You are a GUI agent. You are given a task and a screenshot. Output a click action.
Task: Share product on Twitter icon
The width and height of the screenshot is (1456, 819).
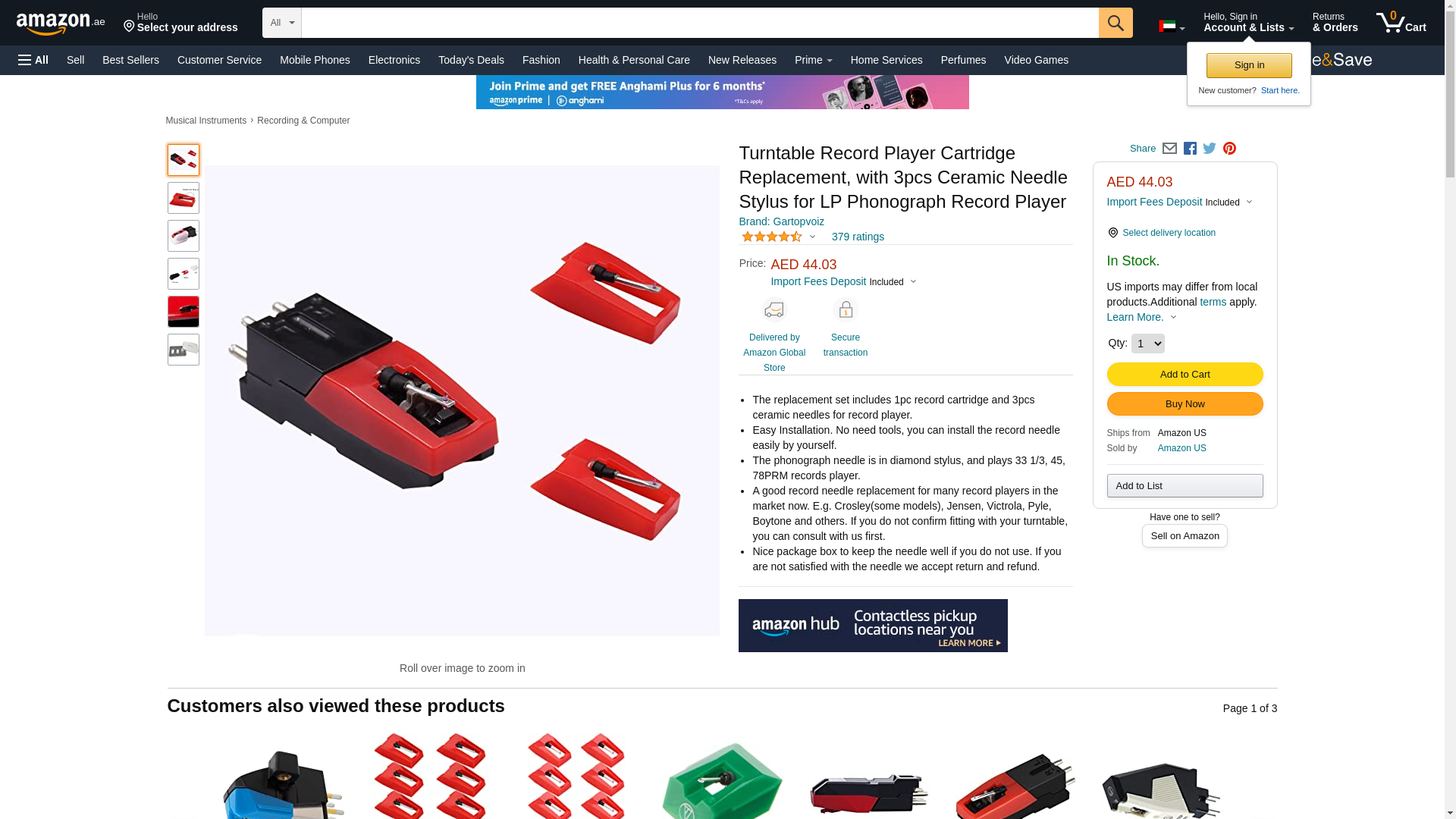tap(1210, 149)
